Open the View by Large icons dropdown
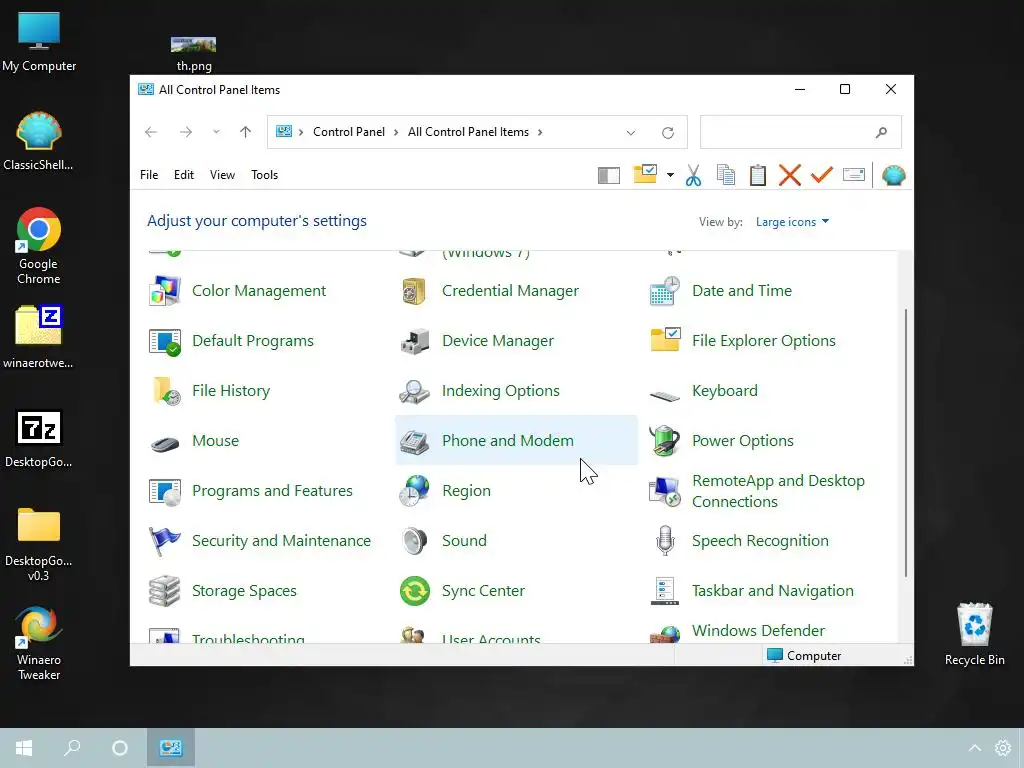Screen dimensions: 1024x768 (792, 222)
